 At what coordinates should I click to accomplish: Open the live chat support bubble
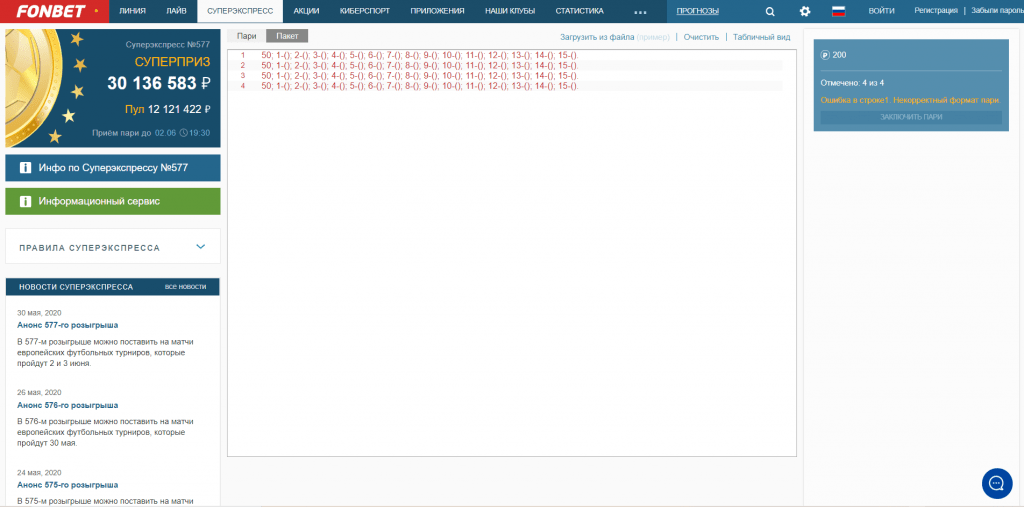point(997,483)
